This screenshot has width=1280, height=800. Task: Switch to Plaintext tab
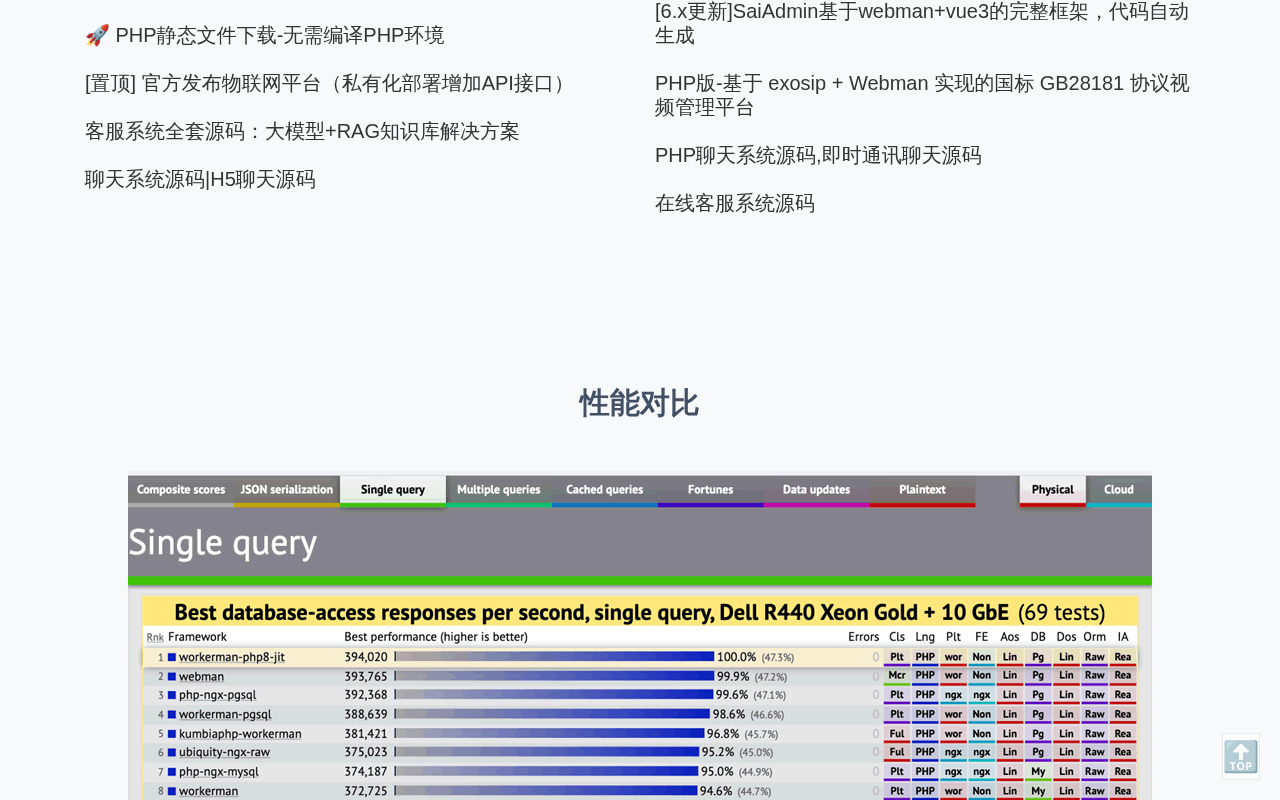coord(923,490)
